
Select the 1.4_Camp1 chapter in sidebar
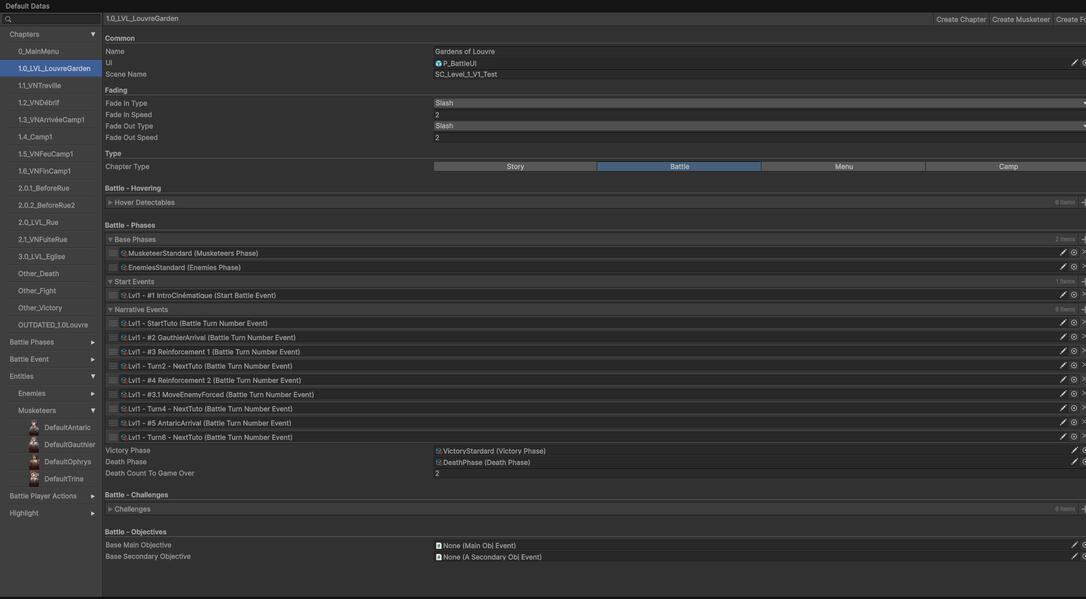coord(35,137)
